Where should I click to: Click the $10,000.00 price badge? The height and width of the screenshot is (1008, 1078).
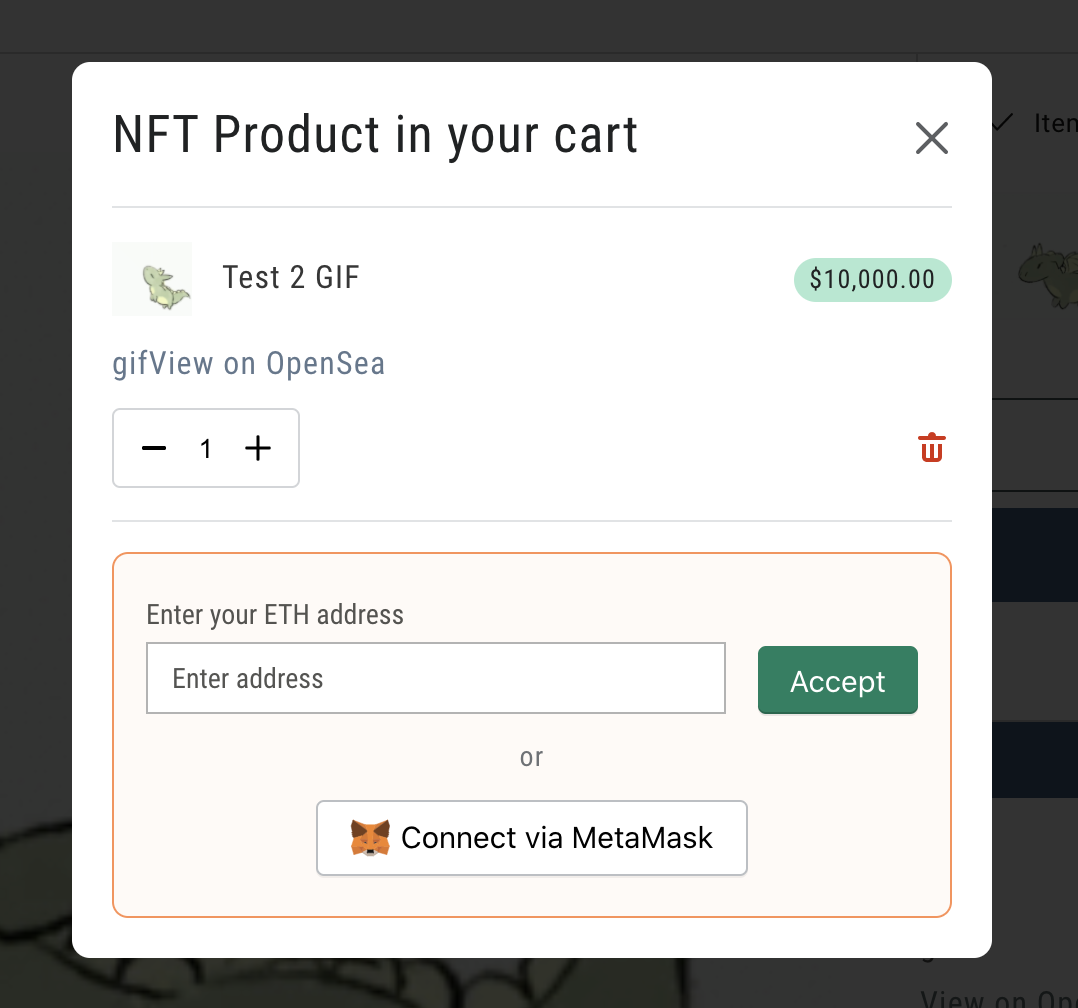click(x=872, y=280)
